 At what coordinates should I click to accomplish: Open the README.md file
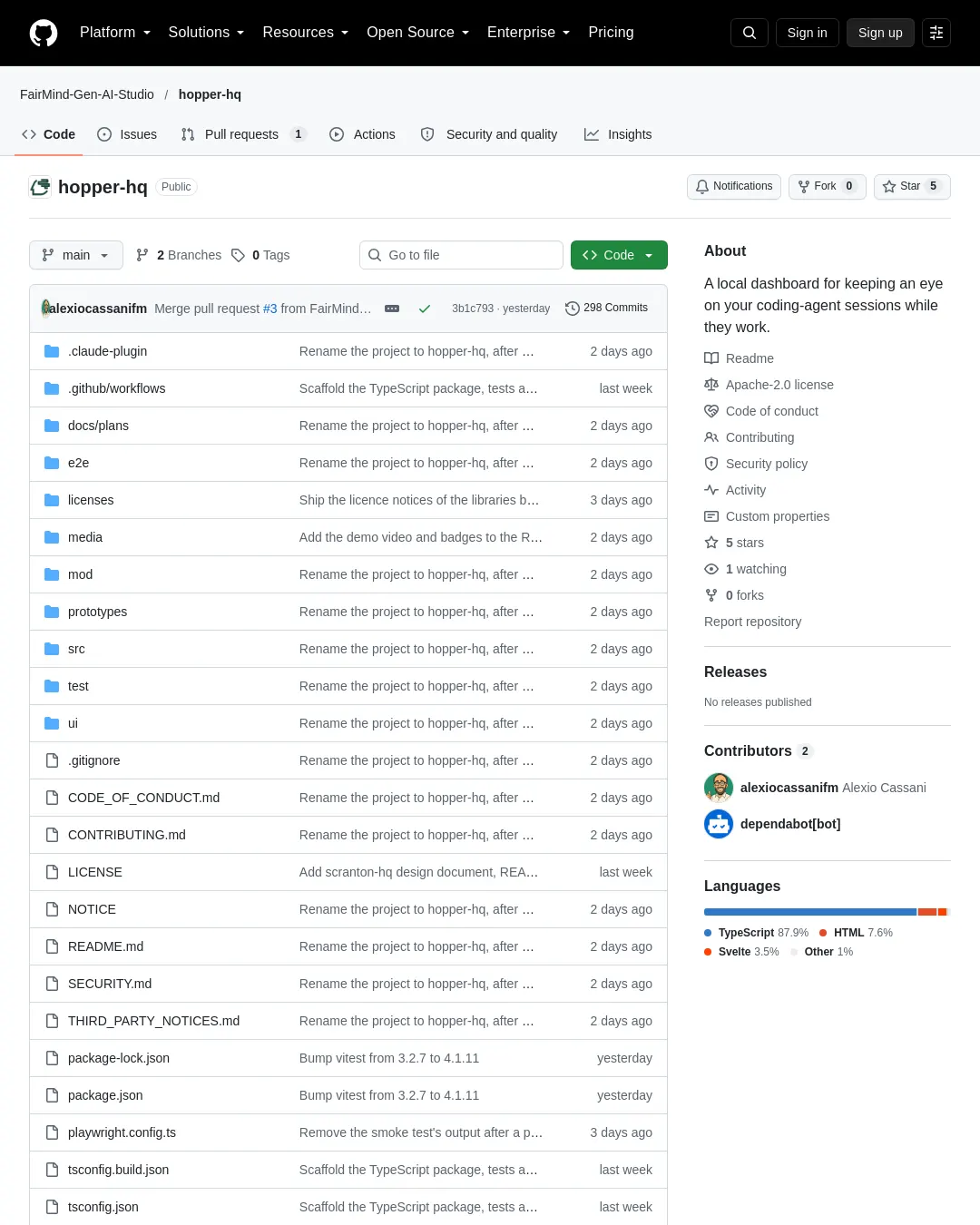pyautogui.click(x=105, y=946)
